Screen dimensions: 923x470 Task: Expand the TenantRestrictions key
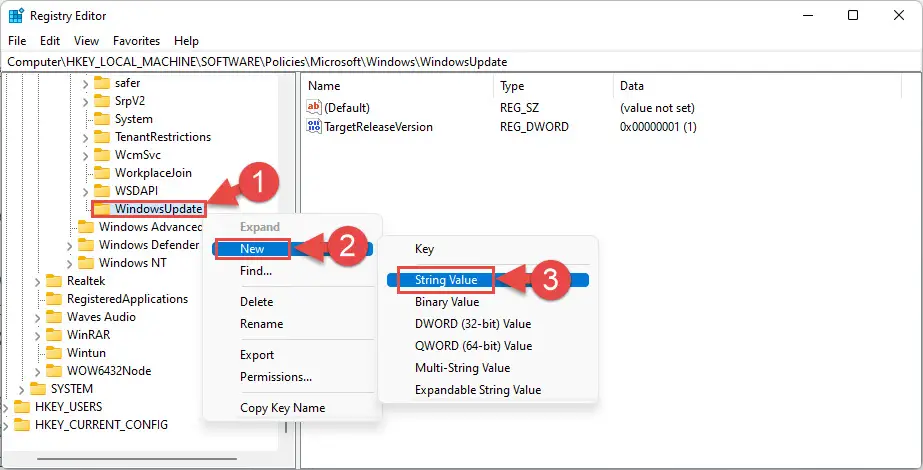(85, 137)
